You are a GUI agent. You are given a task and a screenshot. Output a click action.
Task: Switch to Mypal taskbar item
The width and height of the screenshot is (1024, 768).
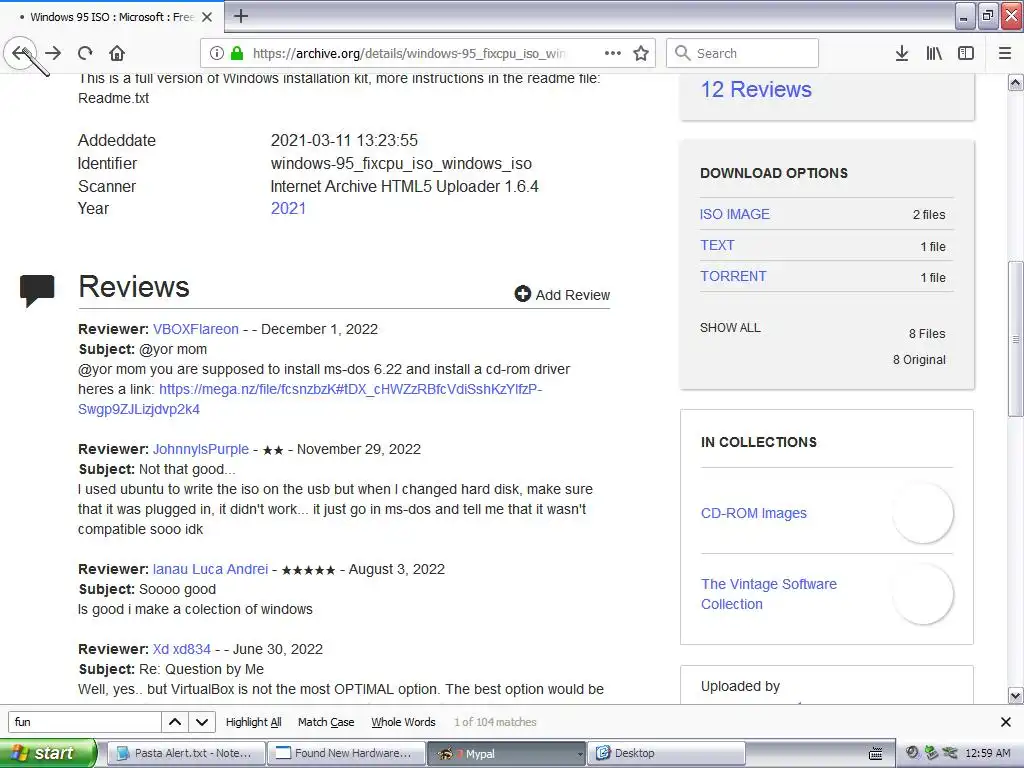[x=506, y=753]
